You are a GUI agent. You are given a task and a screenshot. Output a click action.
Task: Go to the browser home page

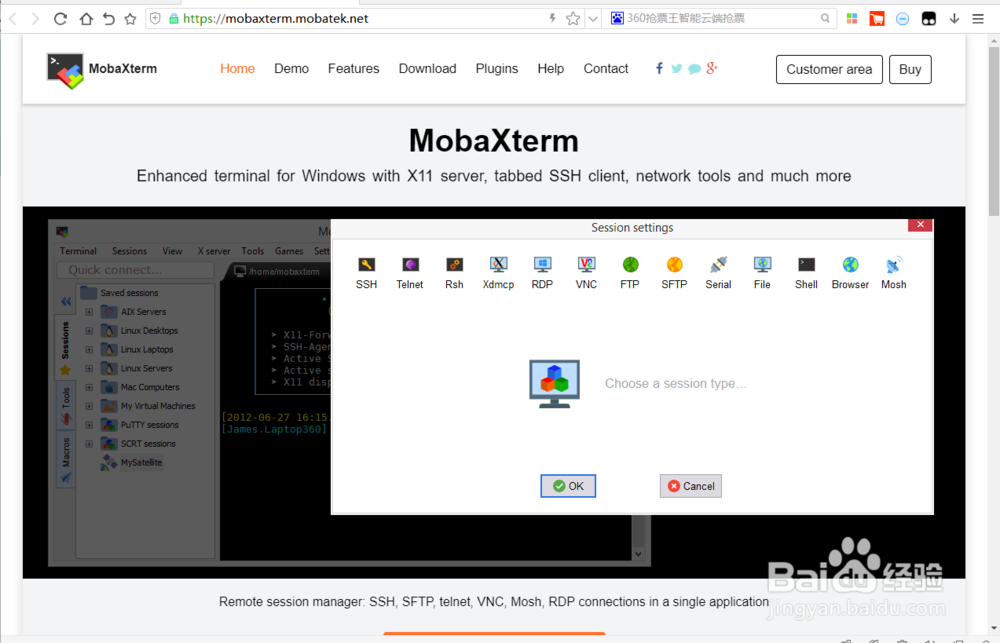coord(86,18)
